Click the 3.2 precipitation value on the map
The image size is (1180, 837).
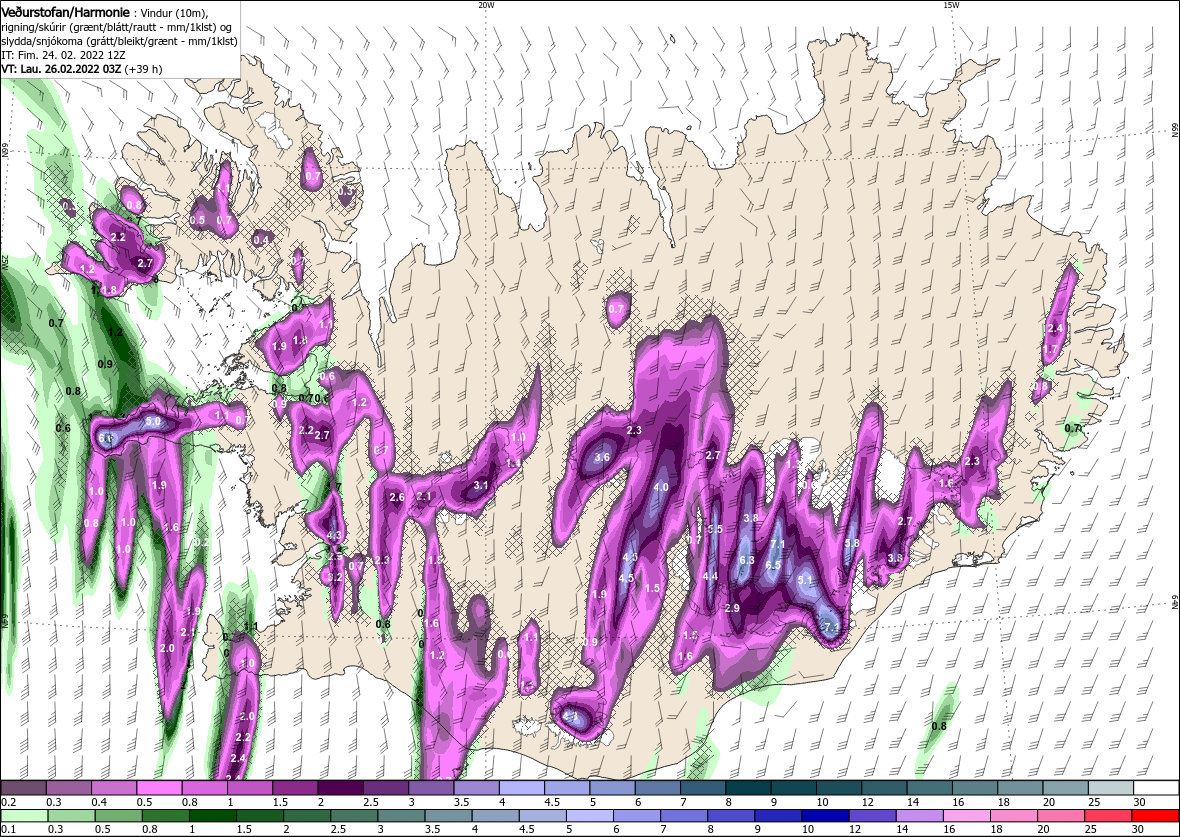click(x=336, y=578)
